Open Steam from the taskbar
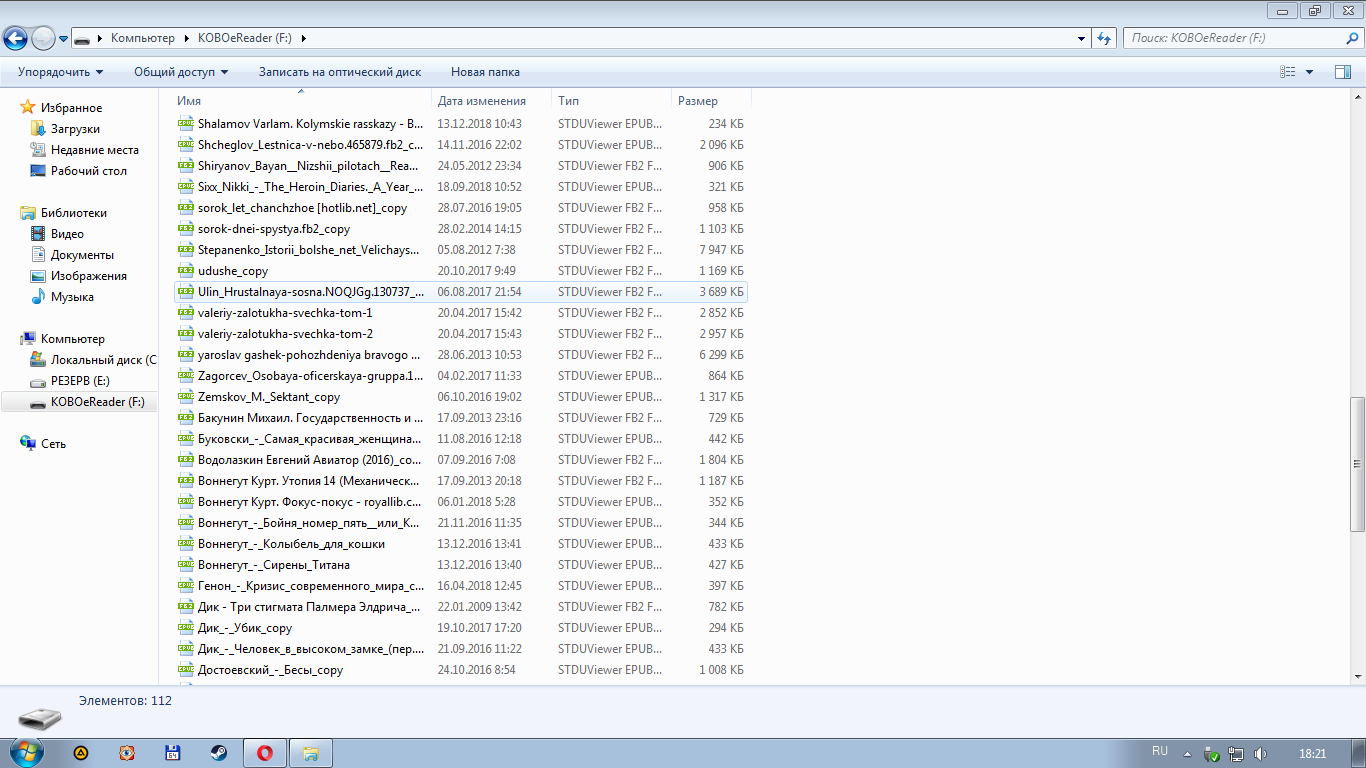This screenshot has height=768, width=1366. (217, 753)
